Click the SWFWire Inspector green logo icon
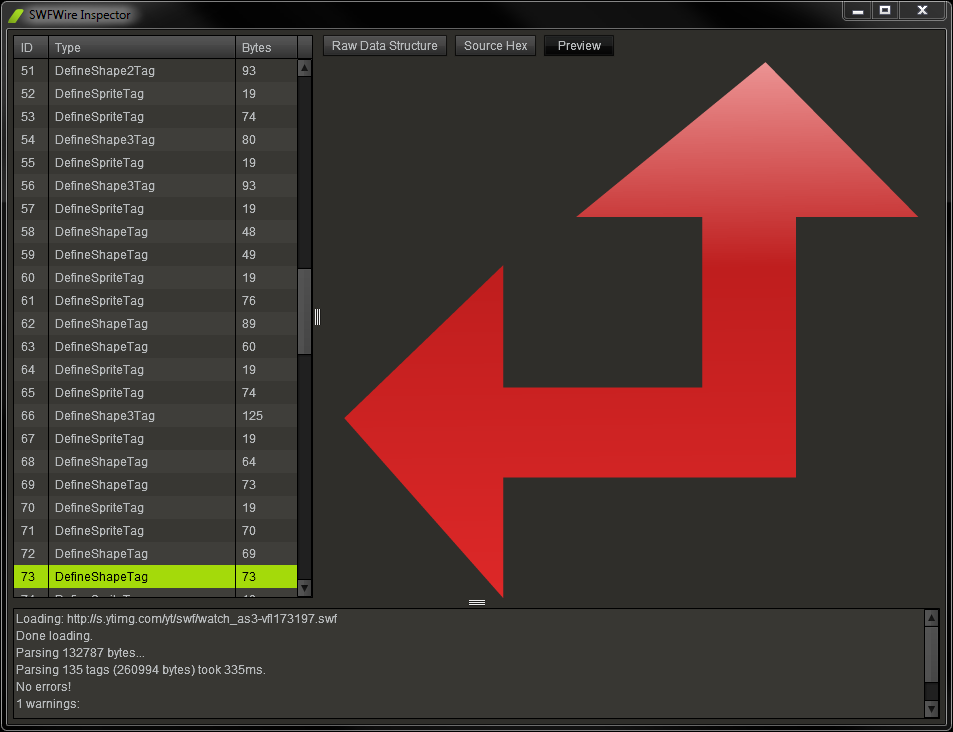Screen dimensions: 953x732 (x=16, y=15)
